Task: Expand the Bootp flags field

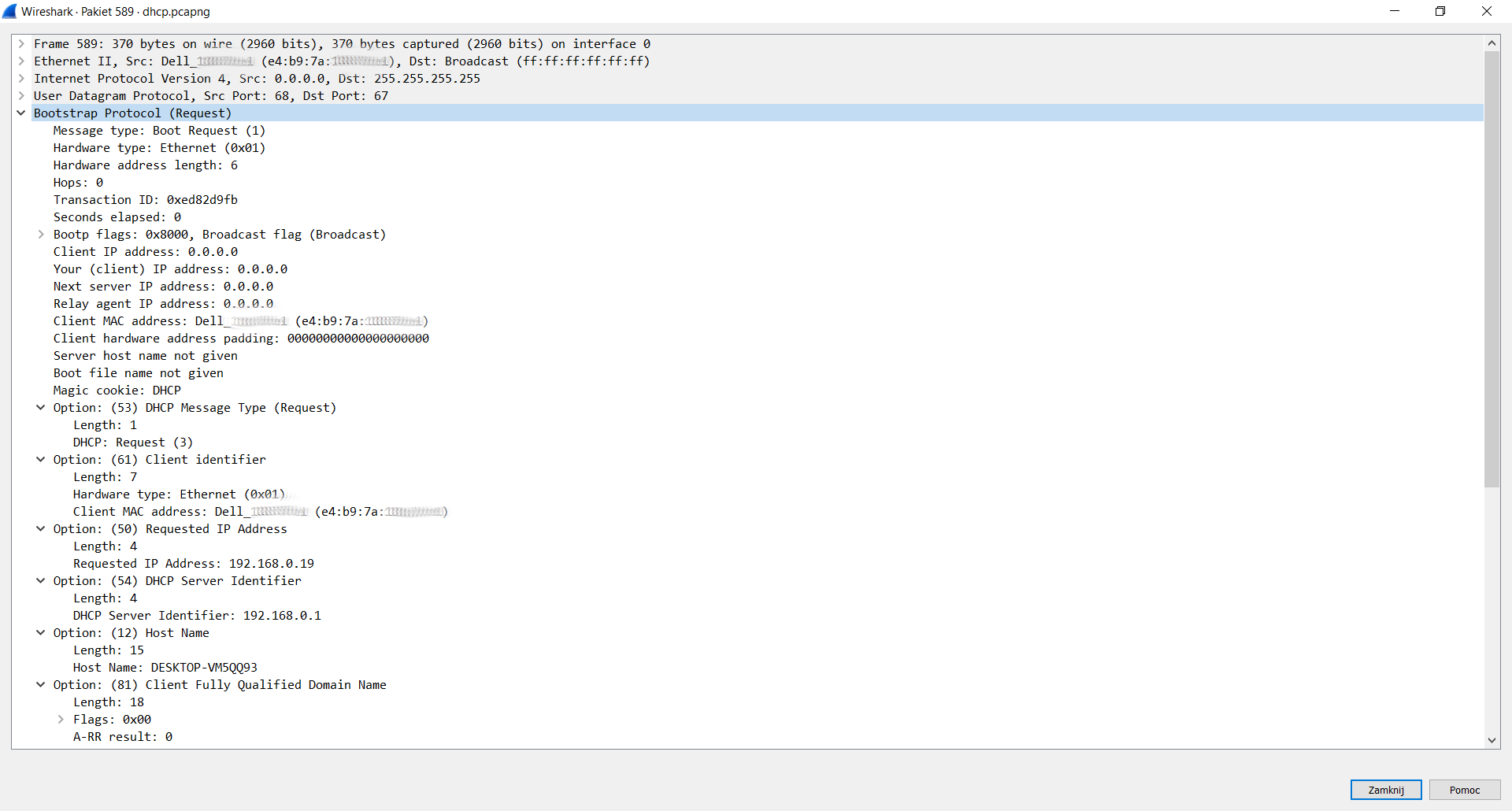Action: point(41,235)
